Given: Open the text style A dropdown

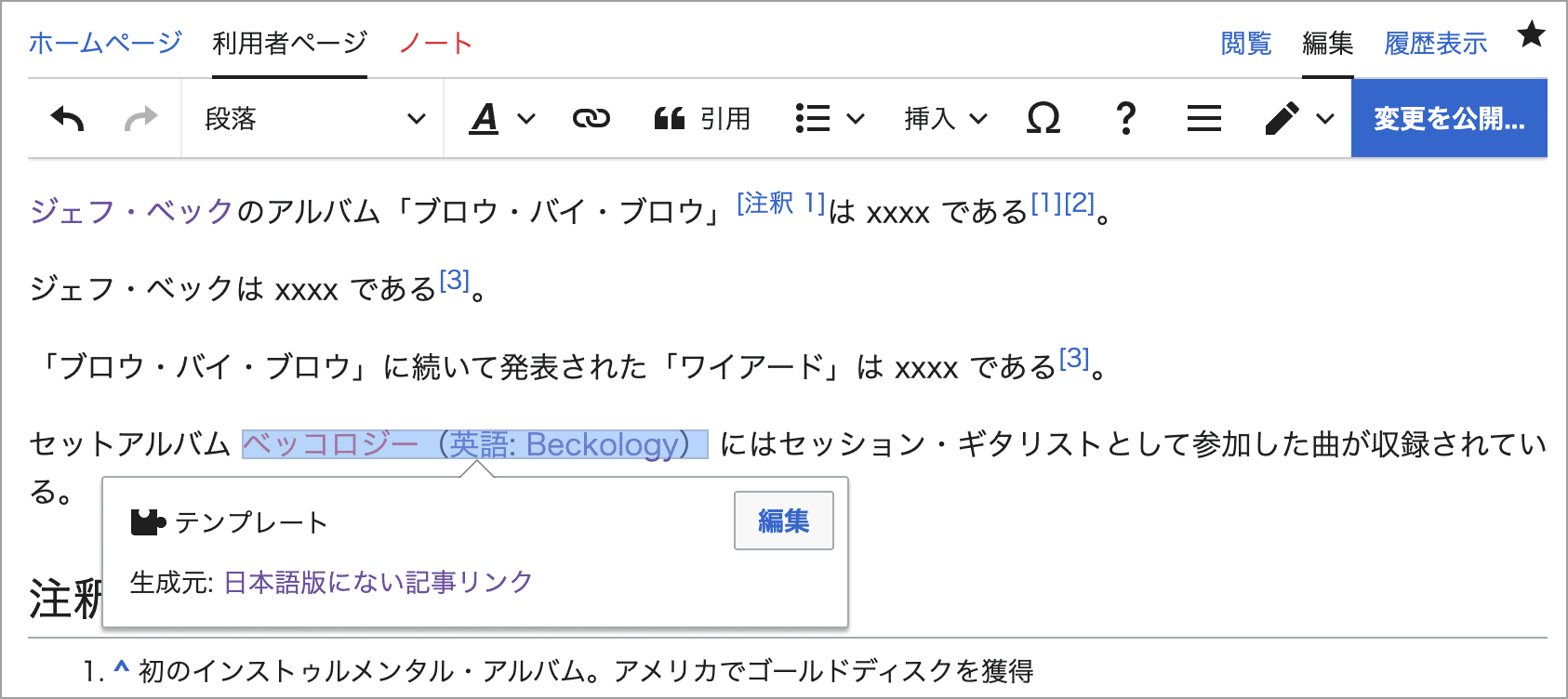Looking at the screenshot, I should point(502,119).
